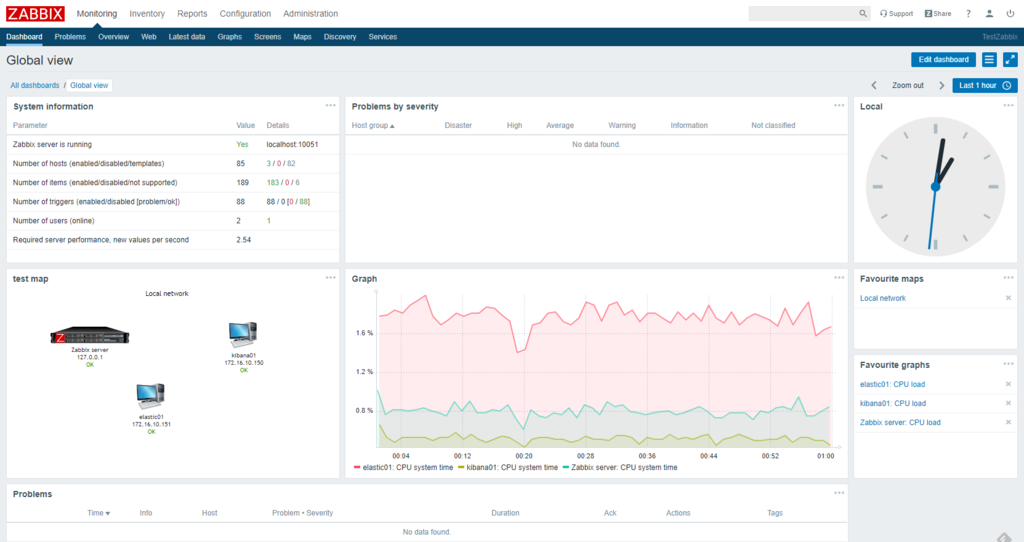Open Zabbix server: CPU load graph link
Screen dimensions: 1024x542
click(x=900, y=422)
